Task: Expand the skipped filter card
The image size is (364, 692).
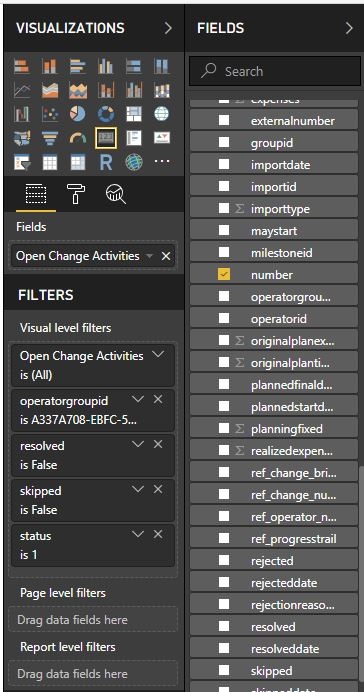Action: click(x=138, y=489)
